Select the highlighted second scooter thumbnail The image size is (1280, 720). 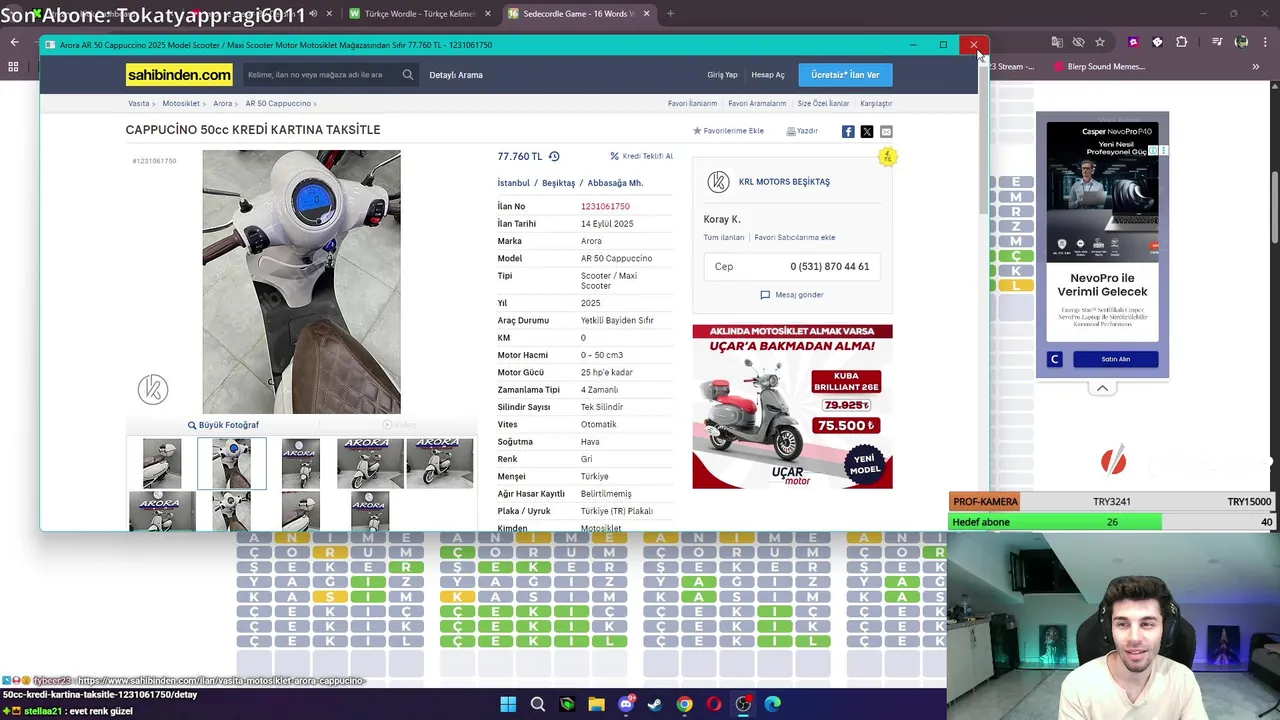[x=232, y=463]
